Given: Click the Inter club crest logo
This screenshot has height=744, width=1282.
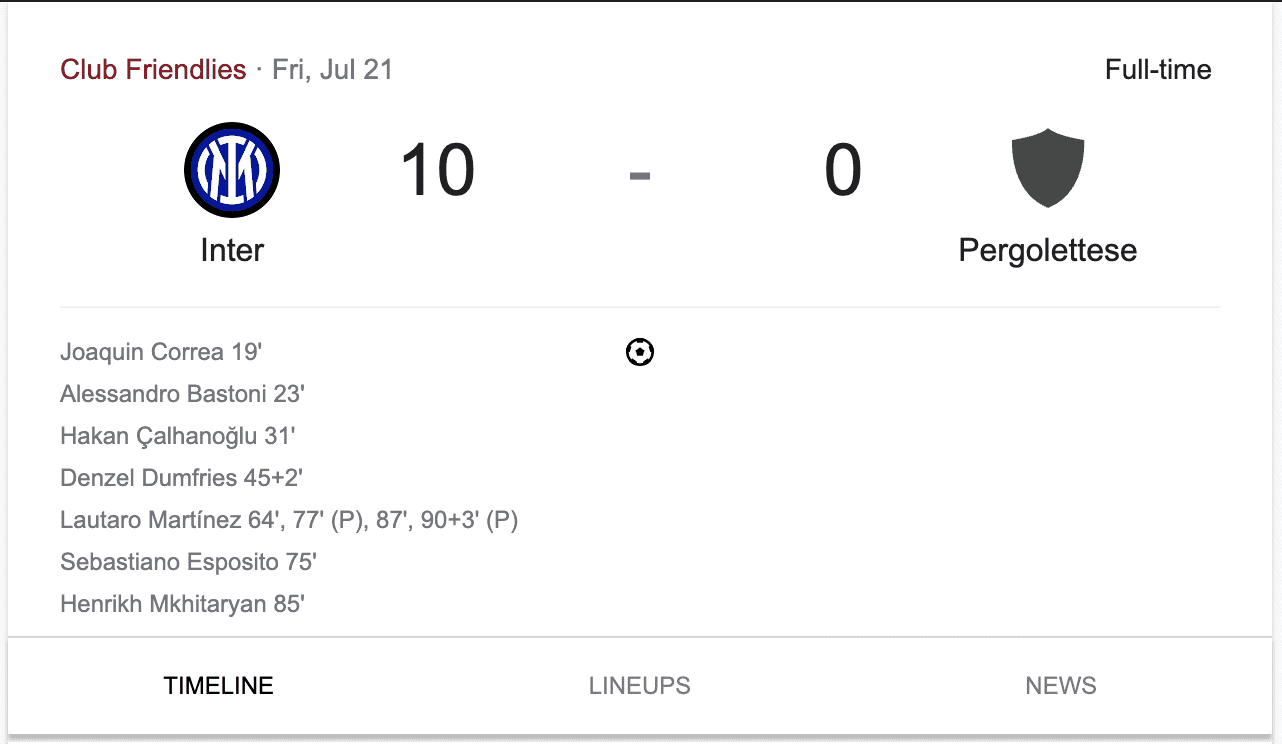Looking at the screenshot, I should [x=232, y=170].
